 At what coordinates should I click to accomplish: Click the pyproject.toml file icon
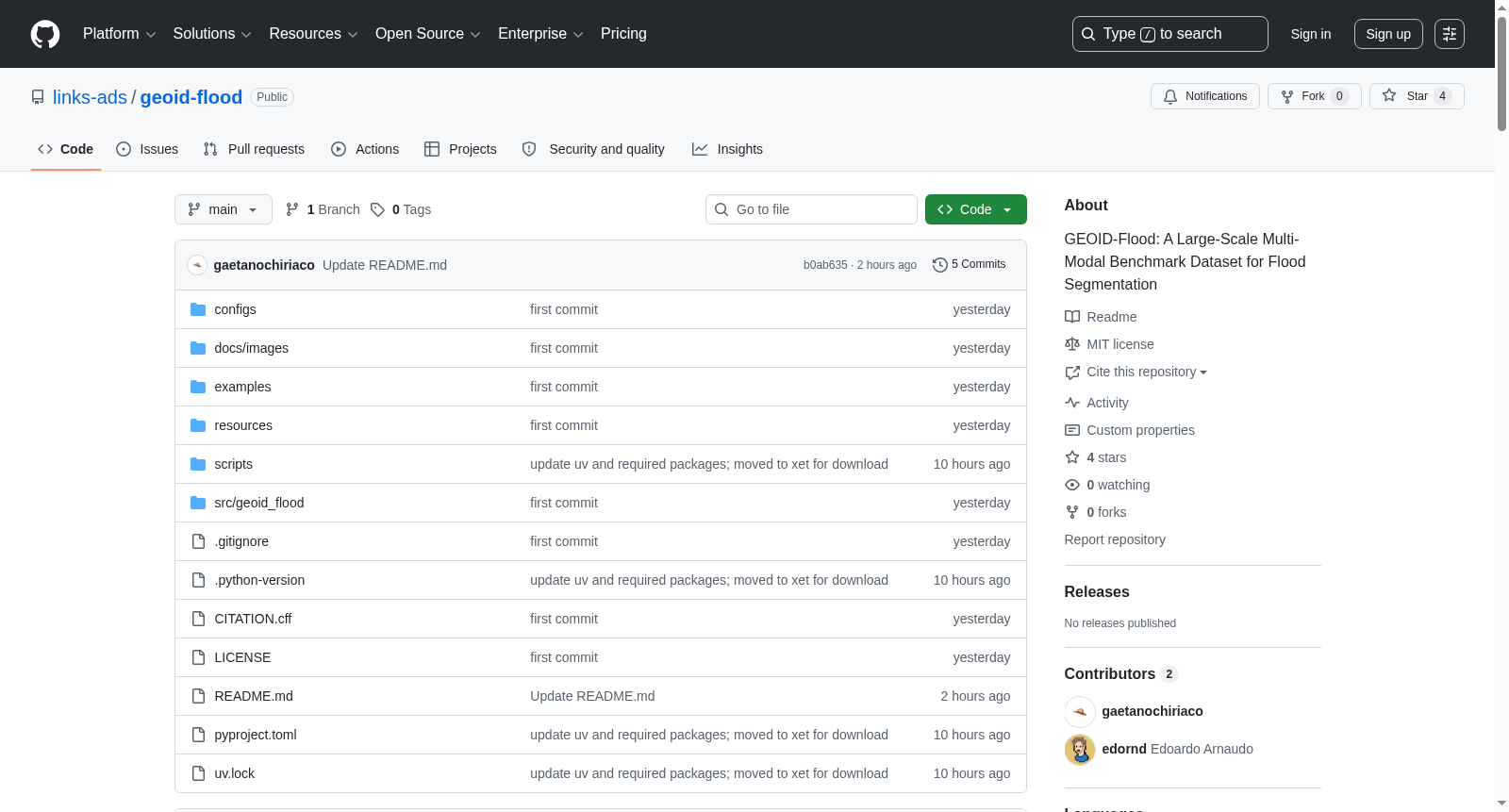point(198,735)
